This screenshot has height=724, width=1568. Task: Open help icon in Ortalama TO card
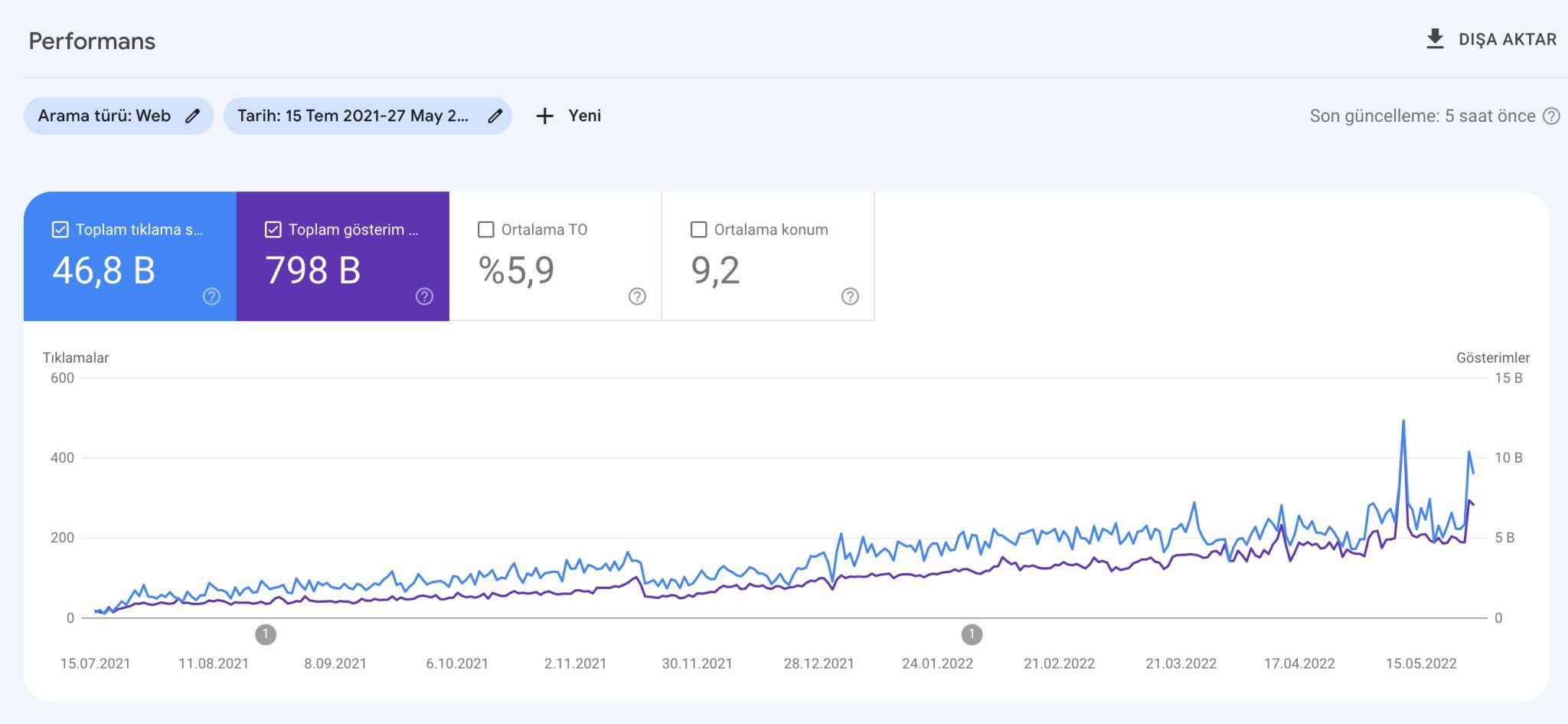coord(637,296)
